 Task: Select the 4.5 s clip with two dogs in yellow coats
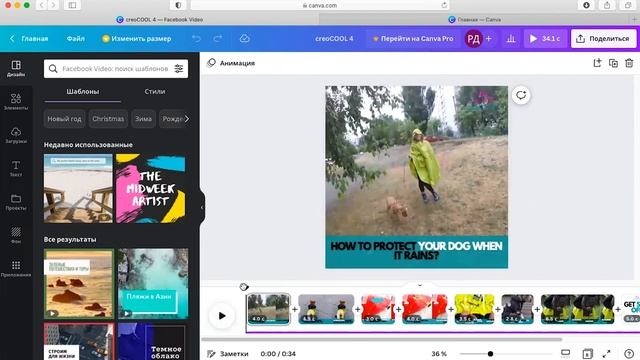326,309
